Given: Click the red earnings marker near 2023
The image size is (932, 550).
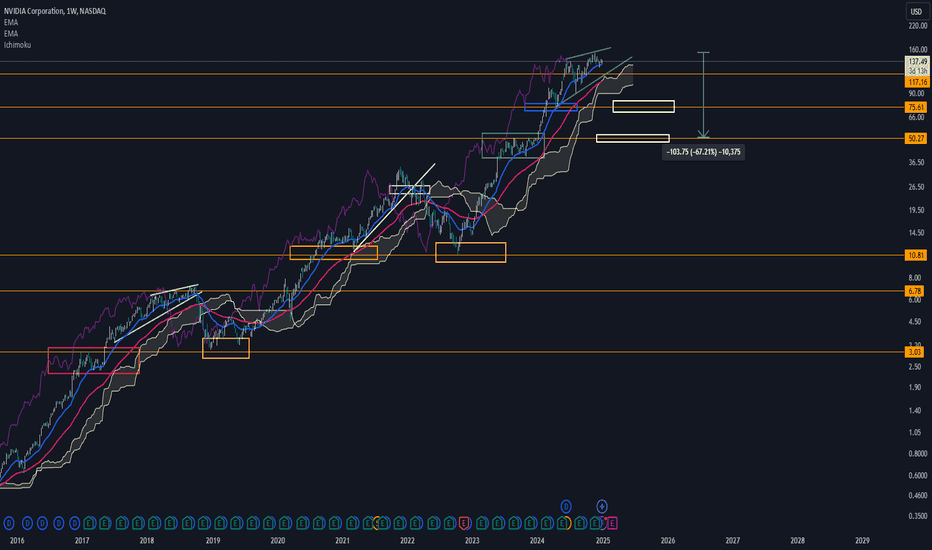Looking at the screenshot, I should (x=464, y=523).
